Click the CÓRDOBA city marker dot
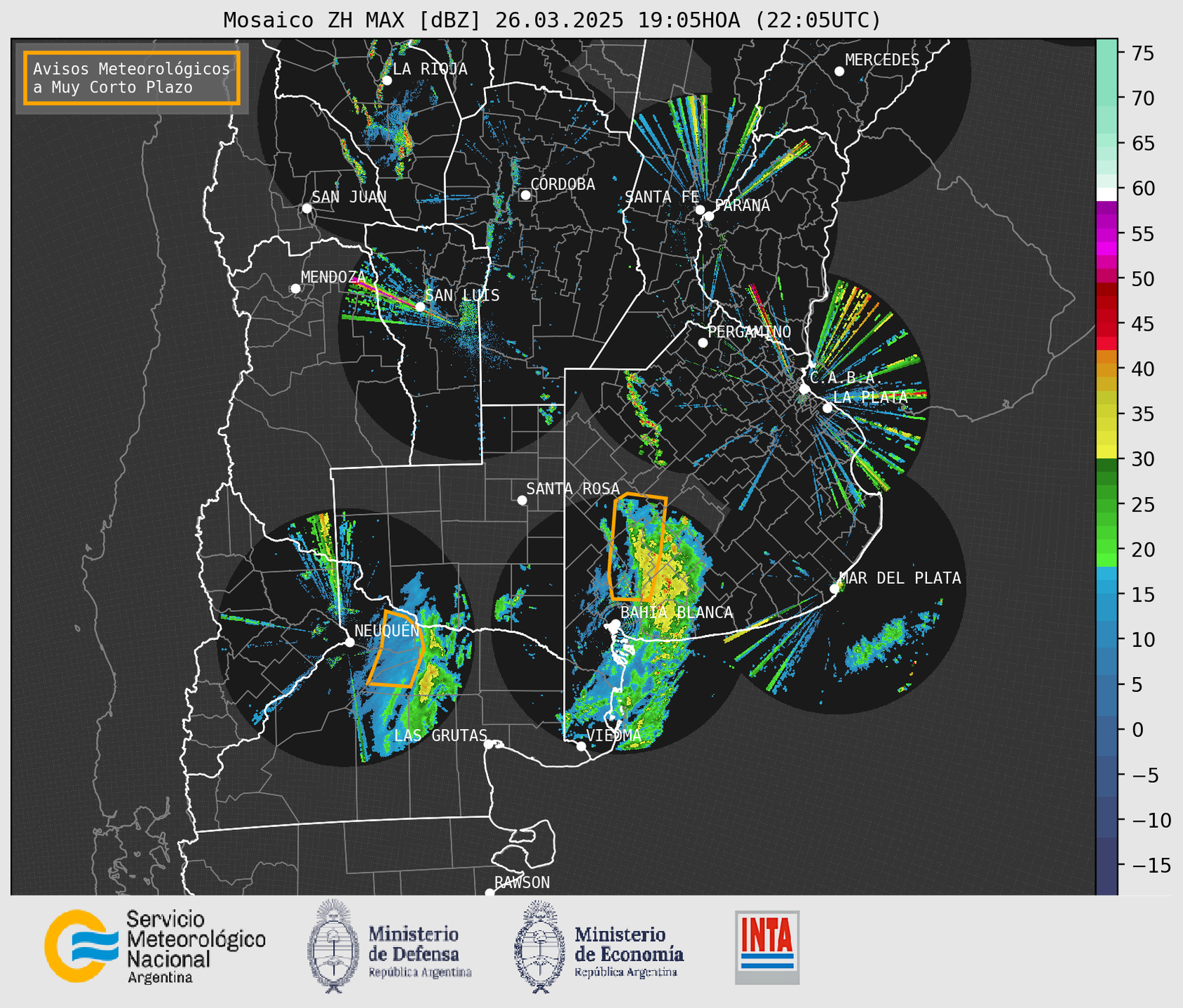This screenshot has width=1183, height=1008. (525, 195)
